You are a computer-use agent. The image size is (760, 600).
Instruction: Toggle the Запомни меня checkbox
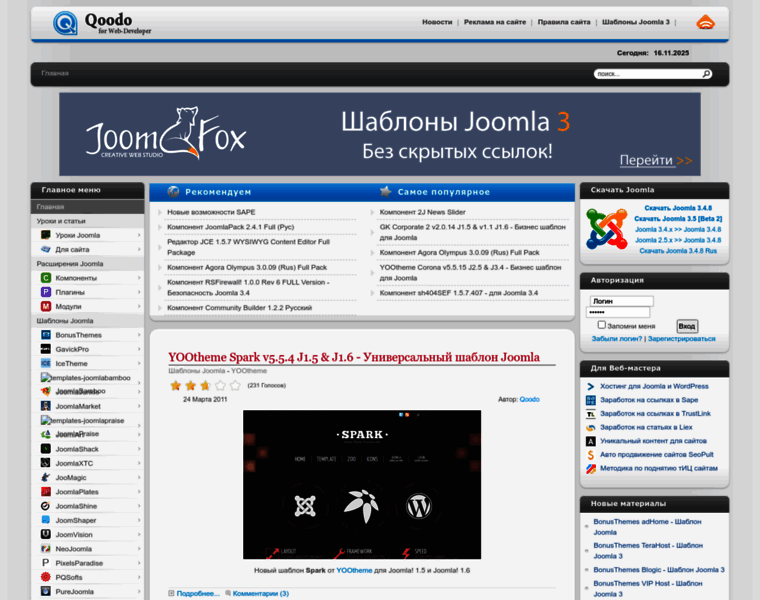(602, 325)
